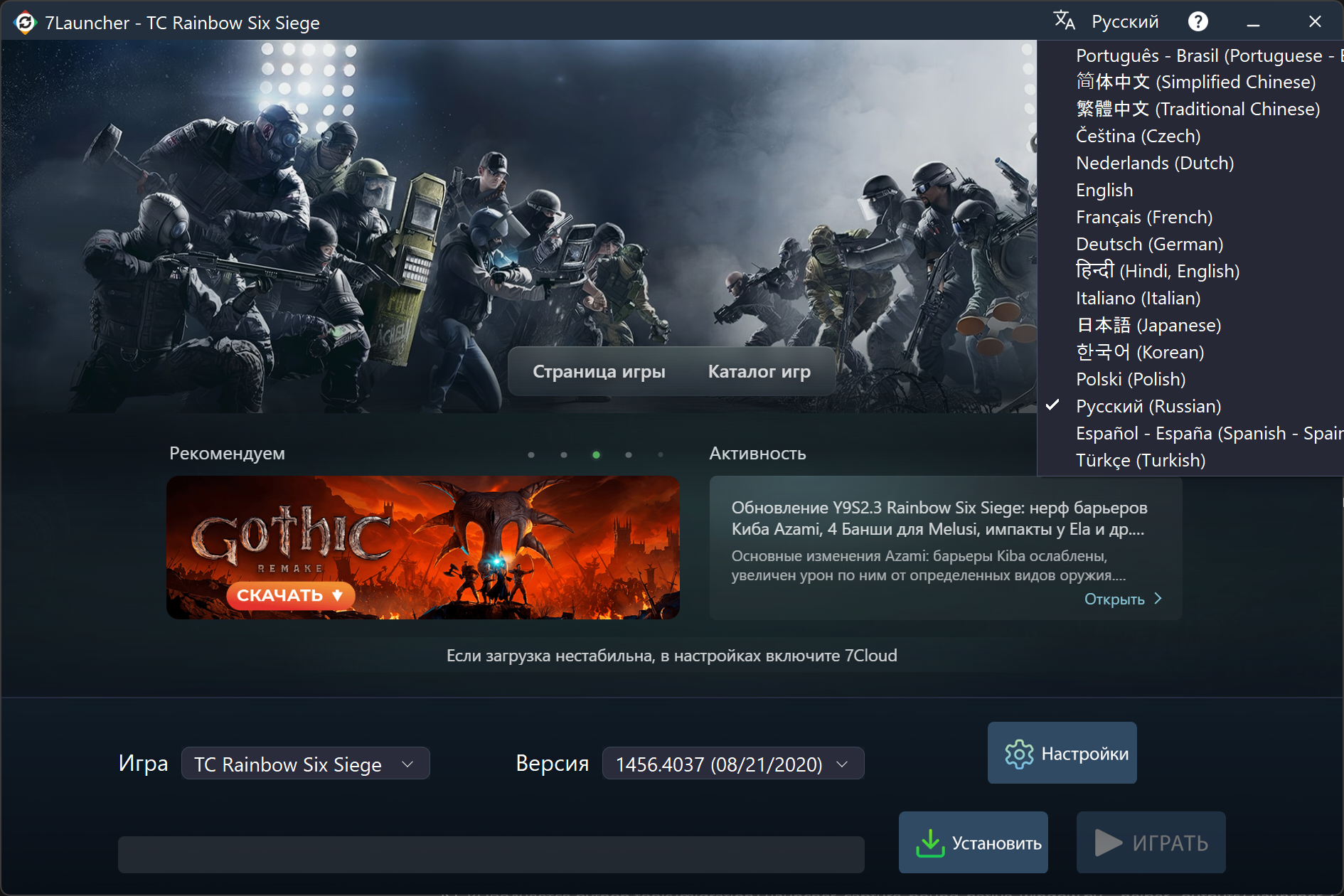Select Português - Brasil language
This screenshot has width=1344, height=896.
(1191, 55)
